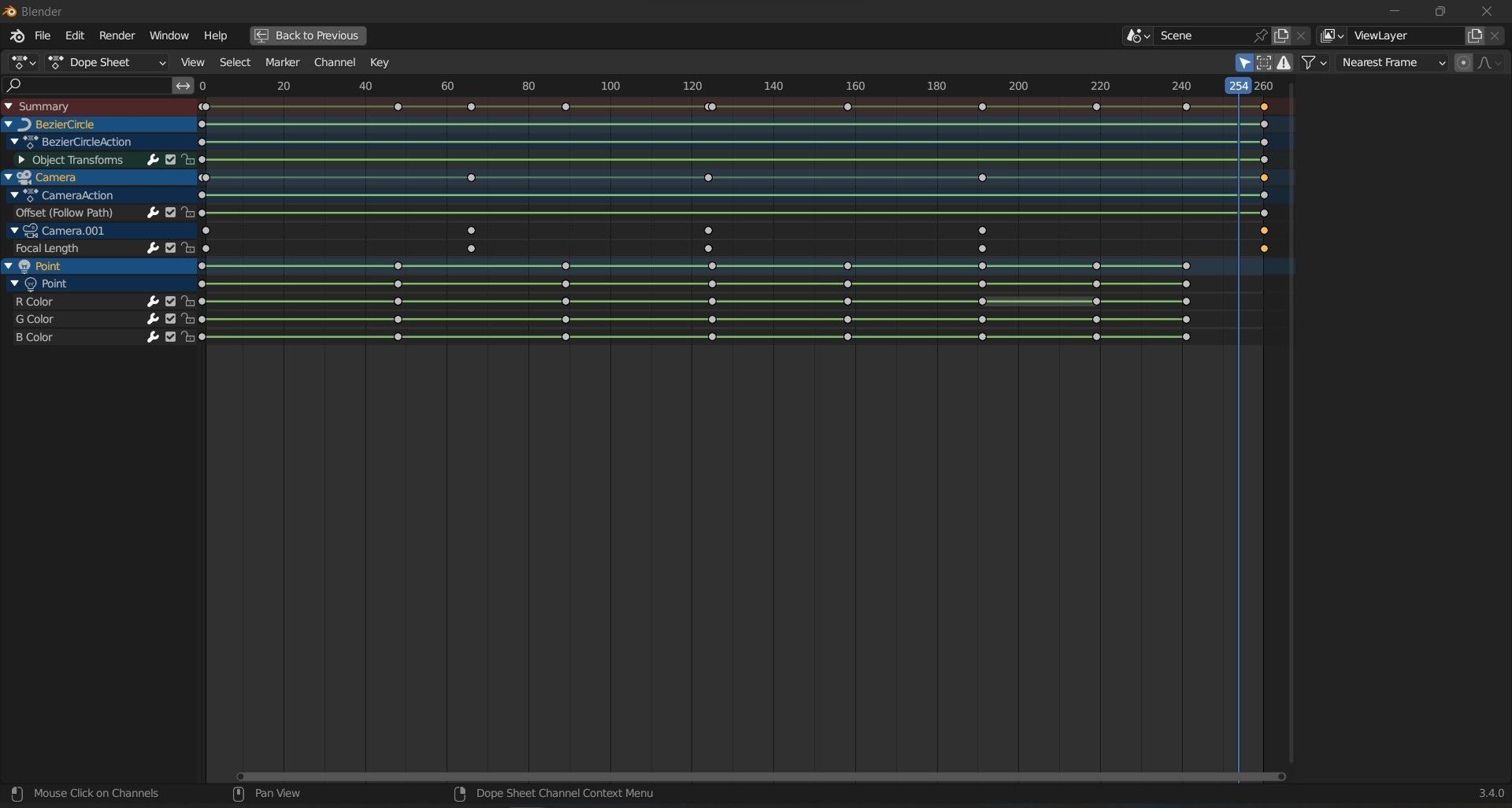Toggle Only Show Selected filter arrow

click(1244, 63)
